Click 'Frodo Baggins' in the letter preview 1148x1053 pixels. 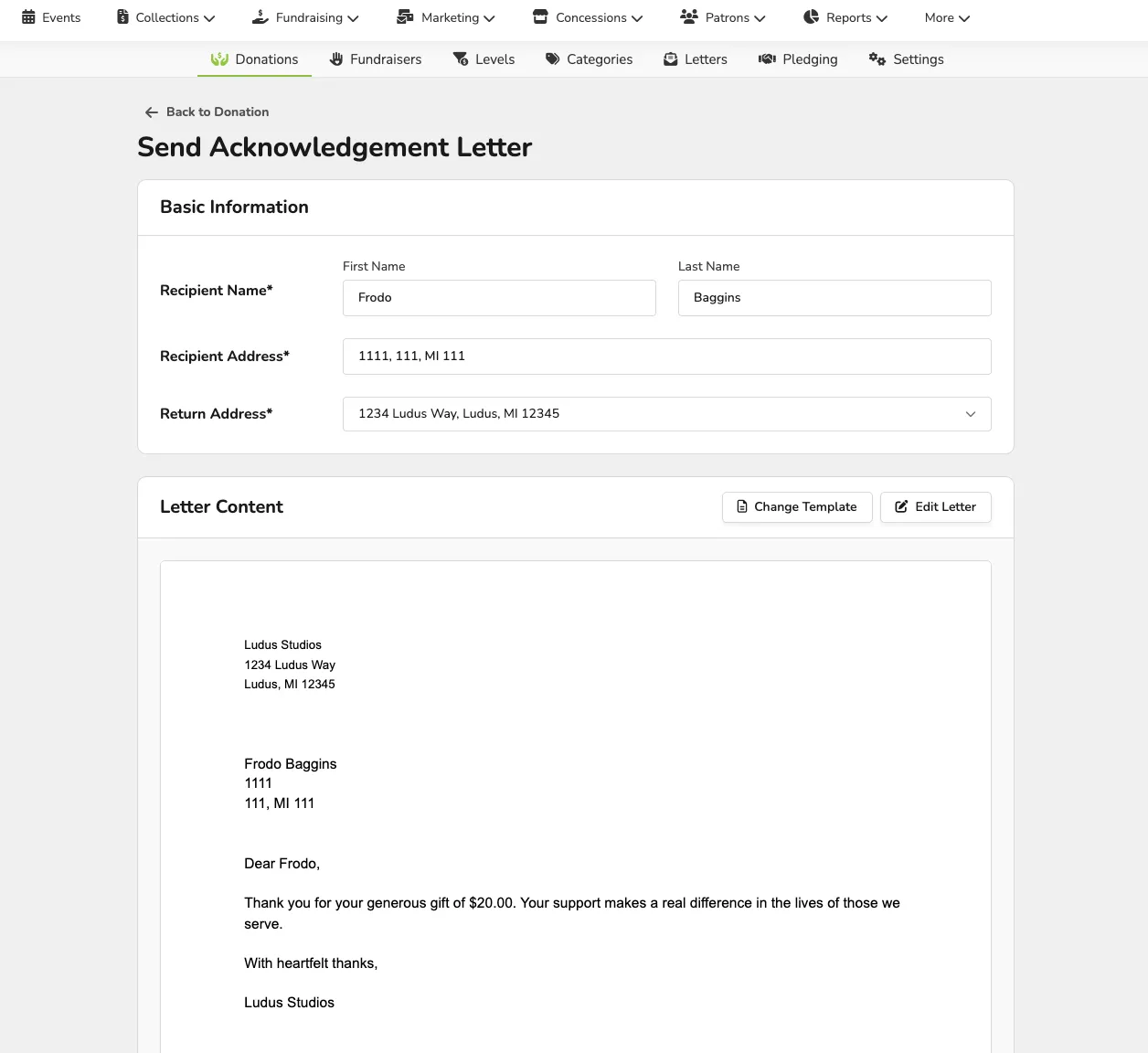point(291,764)
